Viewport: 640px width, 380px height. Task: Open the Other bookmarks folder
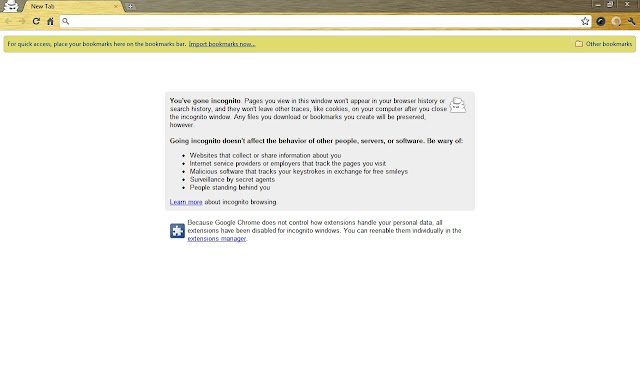[x=604, y=44]
